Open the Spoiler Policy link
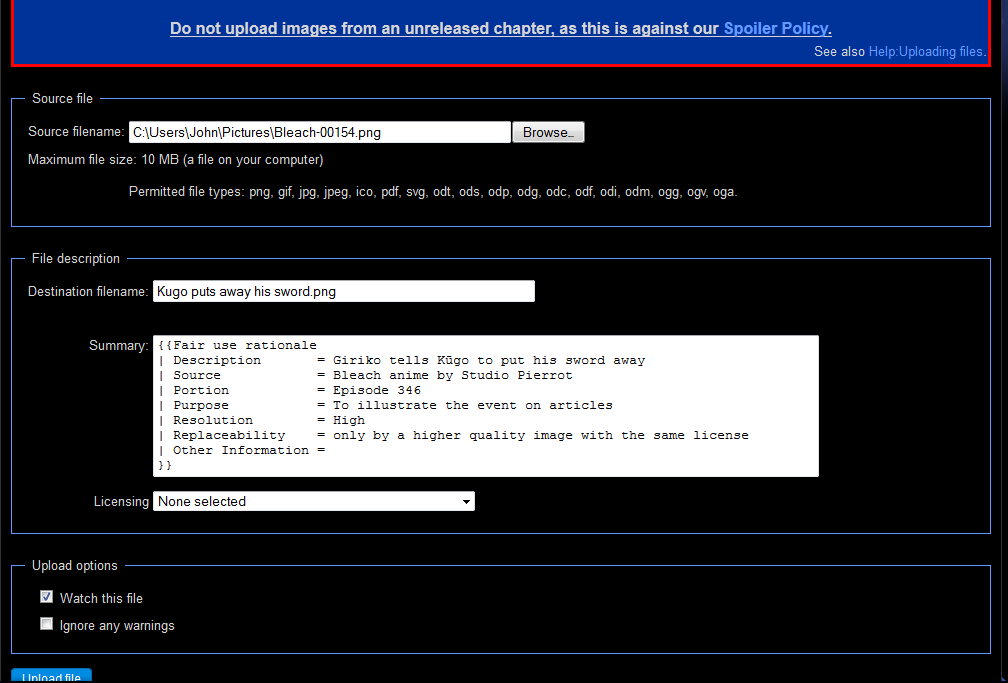 (775, 28)
